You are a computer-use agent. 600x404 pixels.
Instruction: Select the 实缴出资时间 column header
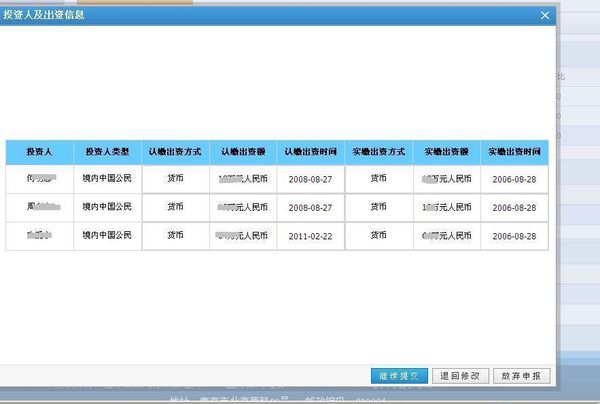pyautogui.click(x=514, y=152)
